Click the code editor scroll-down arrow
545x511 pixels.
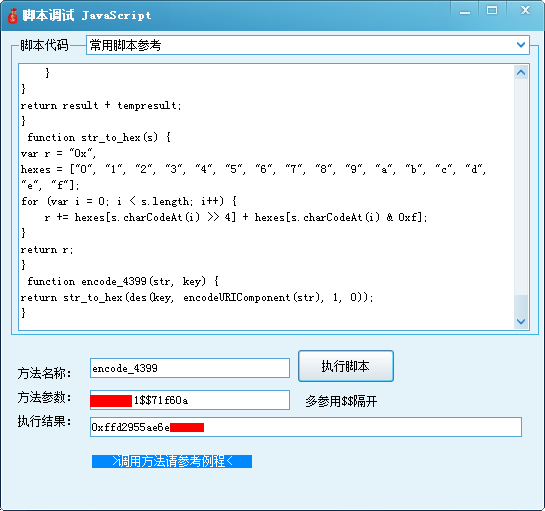(521, 321)
